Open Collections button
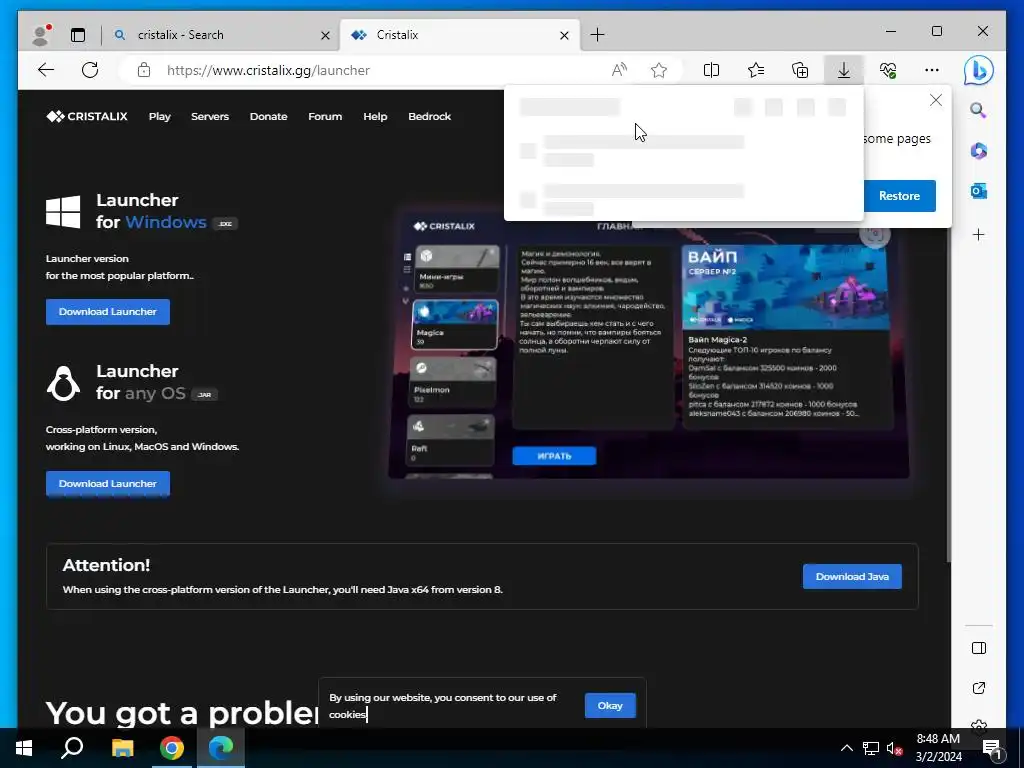 click(800, 70)
